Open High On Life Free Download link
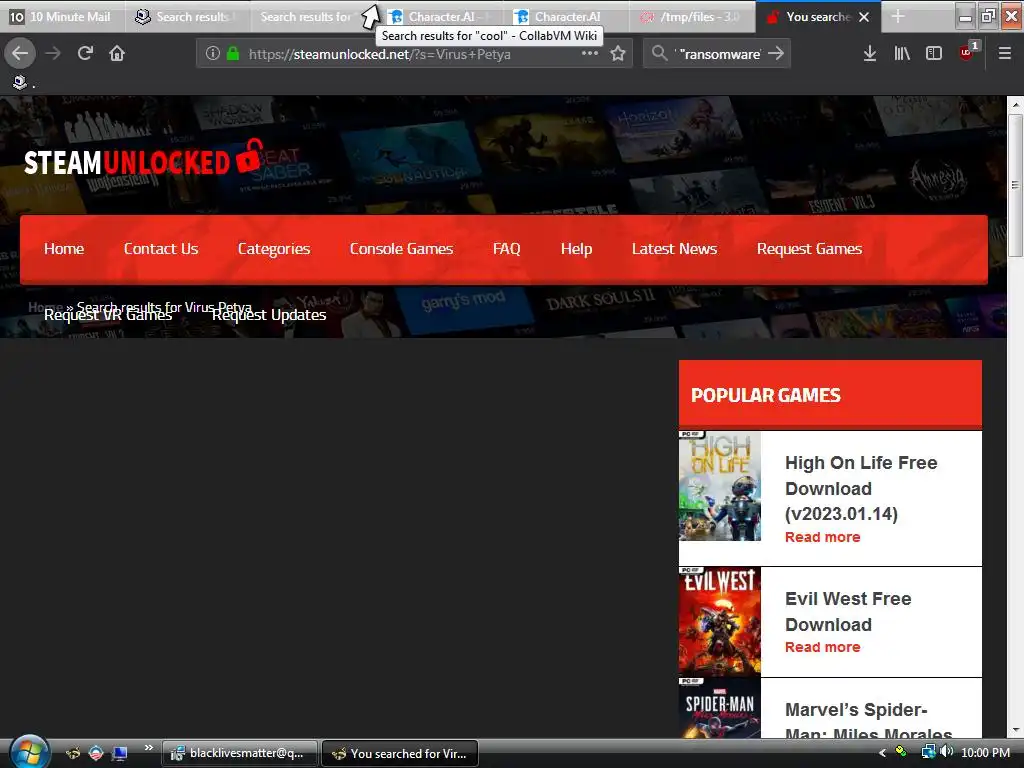The height and width of the screenshot is (768, 1024). coord(861,488)
